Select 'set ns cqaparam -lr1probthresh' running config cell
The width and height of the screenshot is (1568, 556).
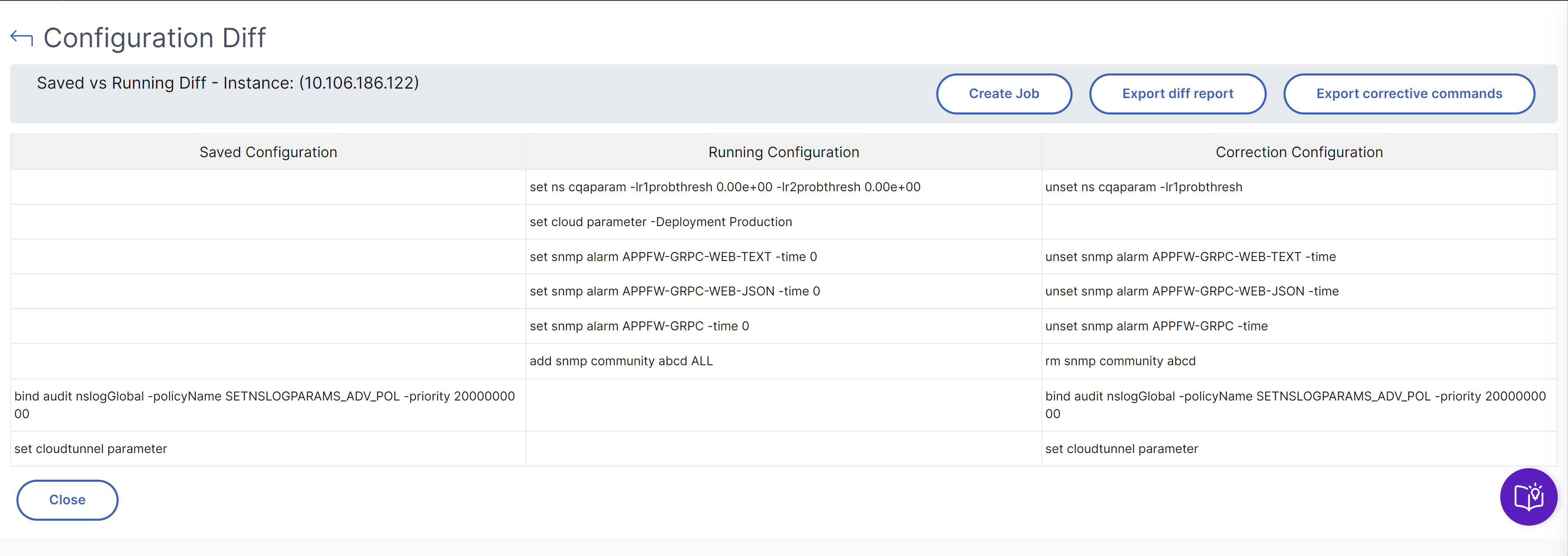tap(784, 187)
